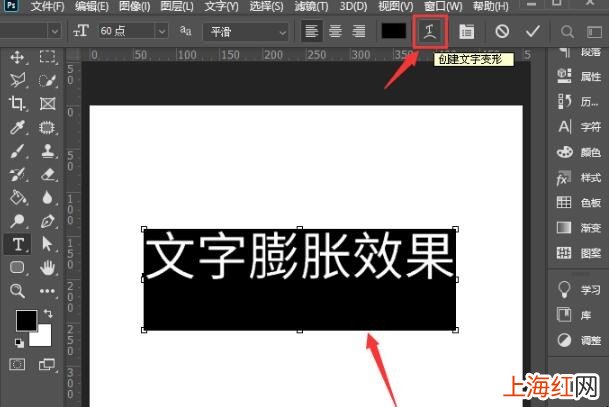Click the 60 点 font size field
The height and width of the screenshot is (407, 609).
(126, 31)
